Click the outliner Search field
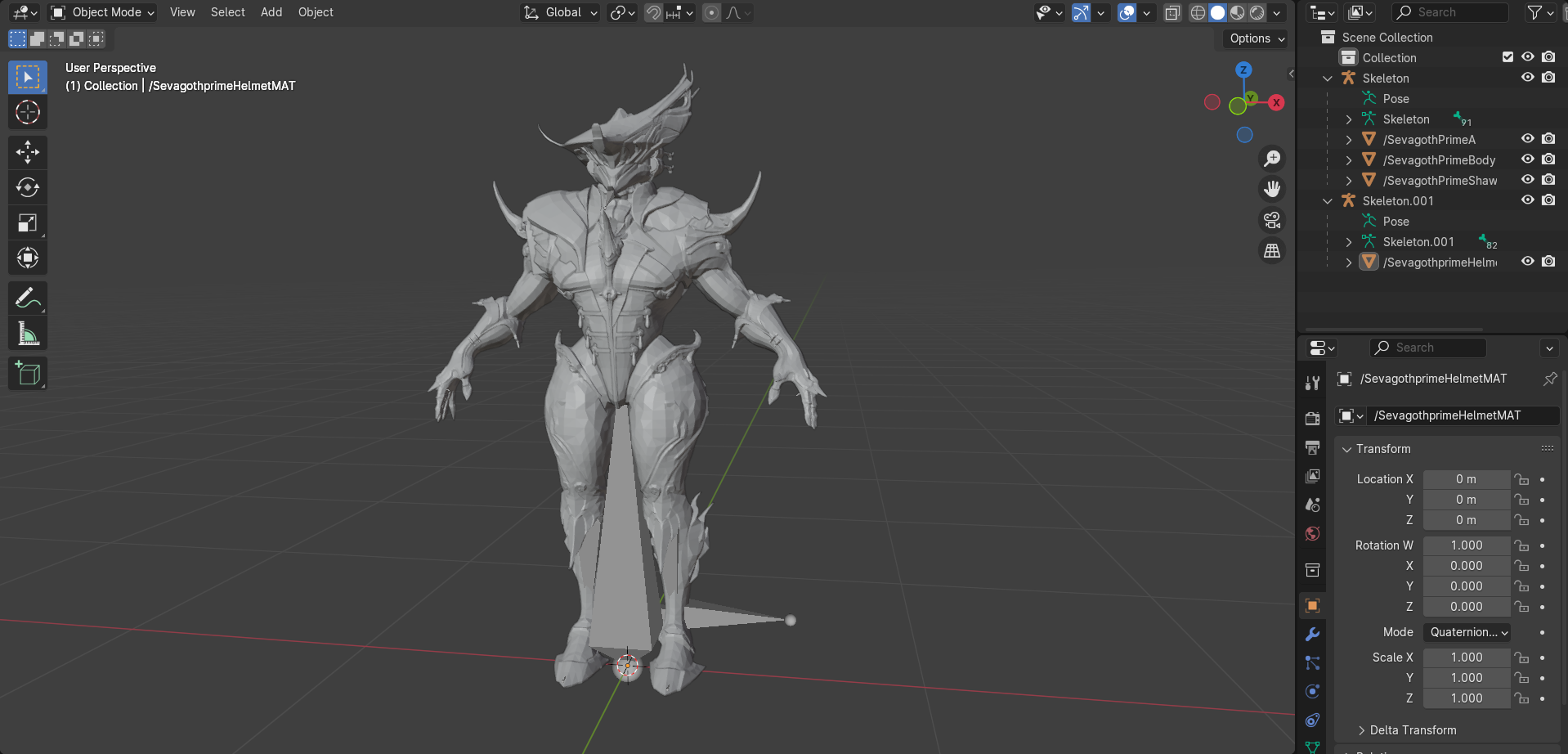Viewport: 1568px width, 754px height. (1450, 12)
